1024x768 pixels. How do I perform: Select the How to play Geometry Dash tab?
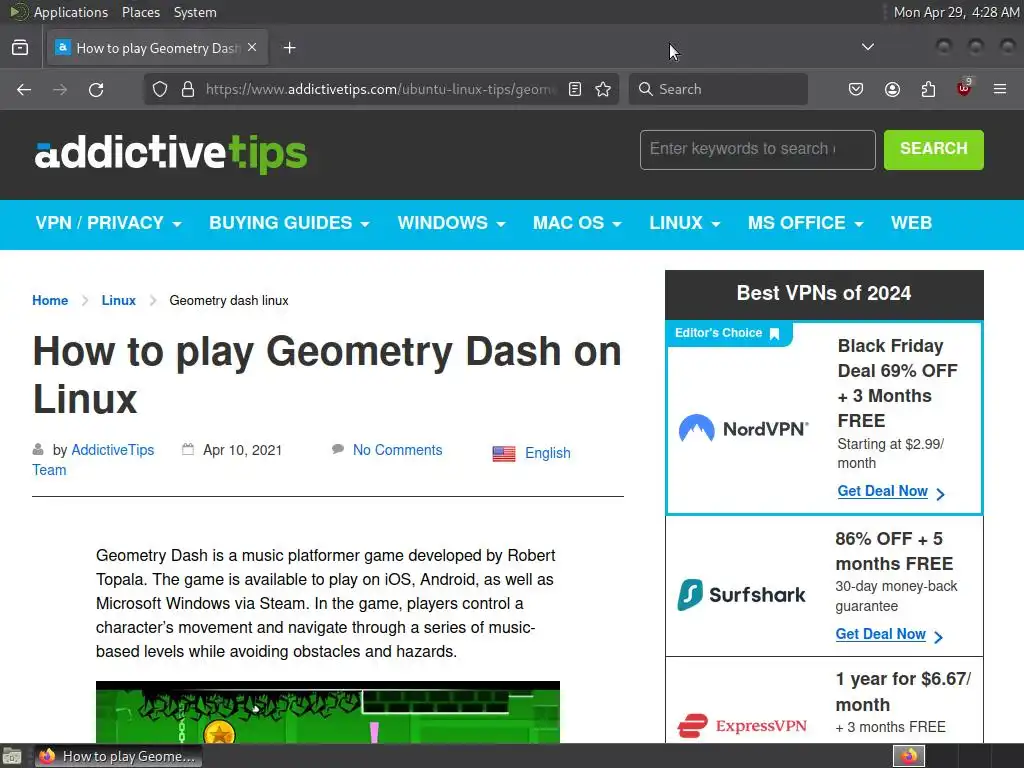tap(157, 48)
